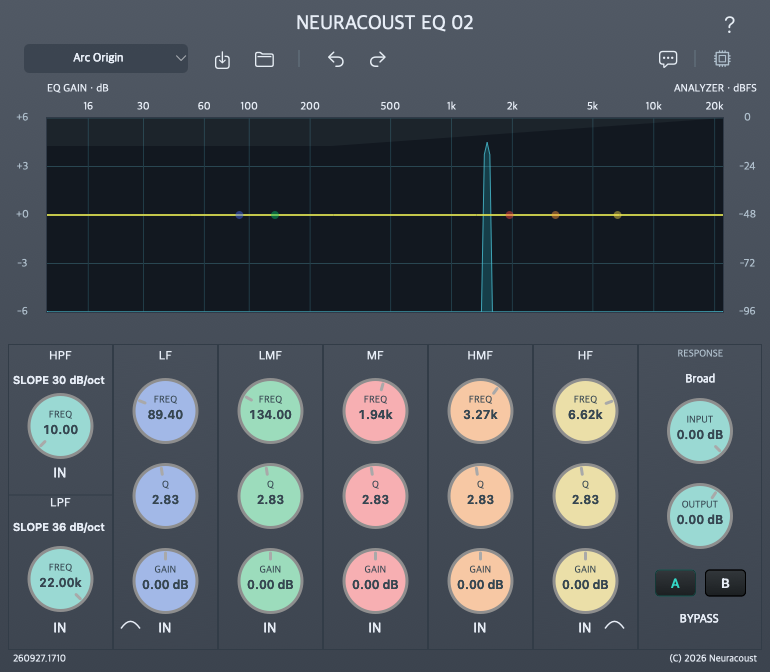The image size is (770, 672).
Task: Click the MF Q knob
Action: coord(375,496)
